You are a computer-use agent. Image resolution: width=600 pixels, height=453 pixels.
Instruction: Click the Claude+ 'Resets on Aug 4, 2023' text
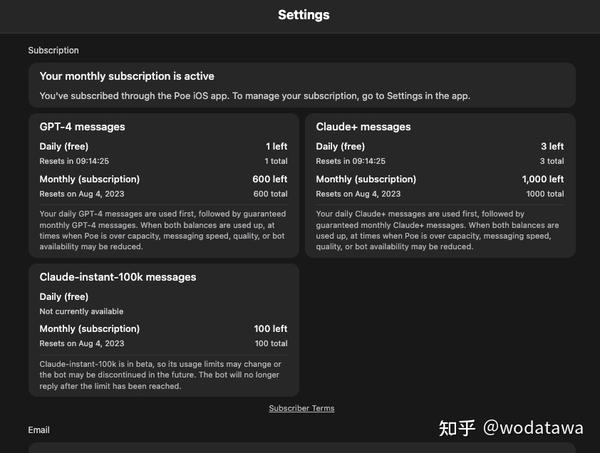pyautogui.click(x=358, y=193)
